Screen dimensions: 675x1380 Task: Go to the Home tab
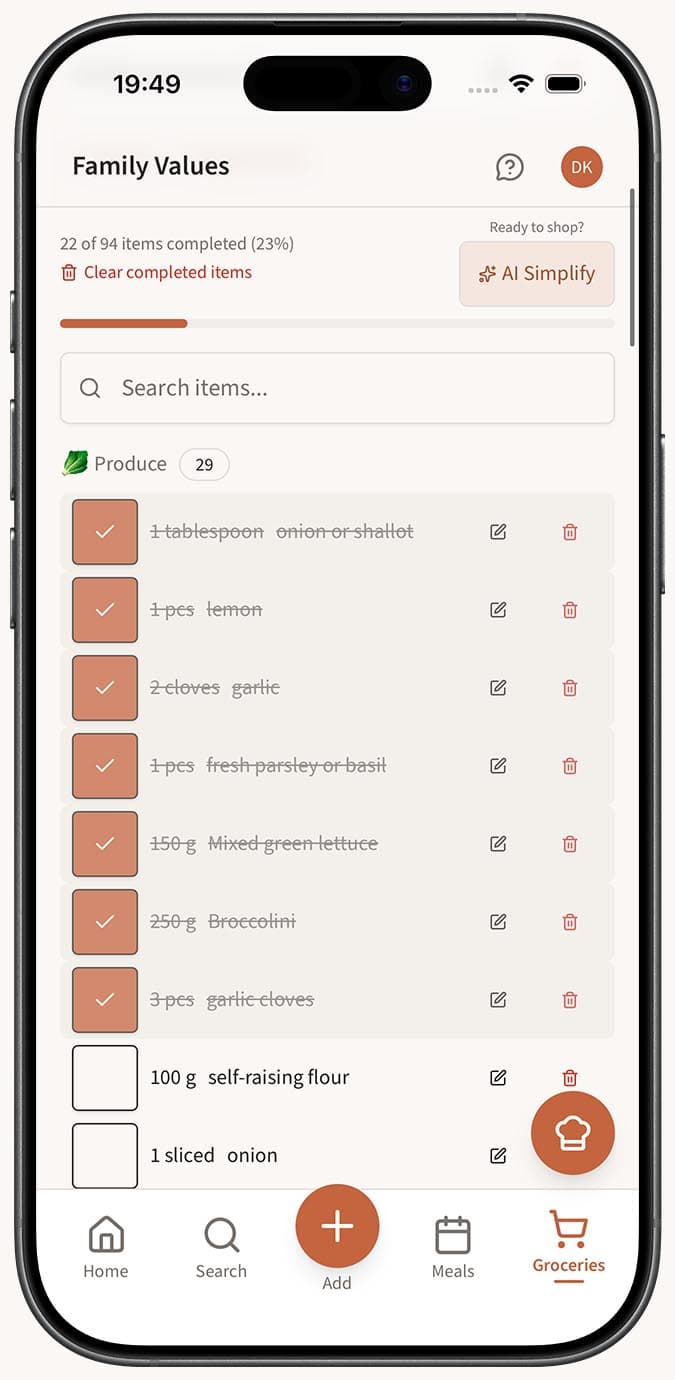pyautogui.click(x=105, y=1240)
